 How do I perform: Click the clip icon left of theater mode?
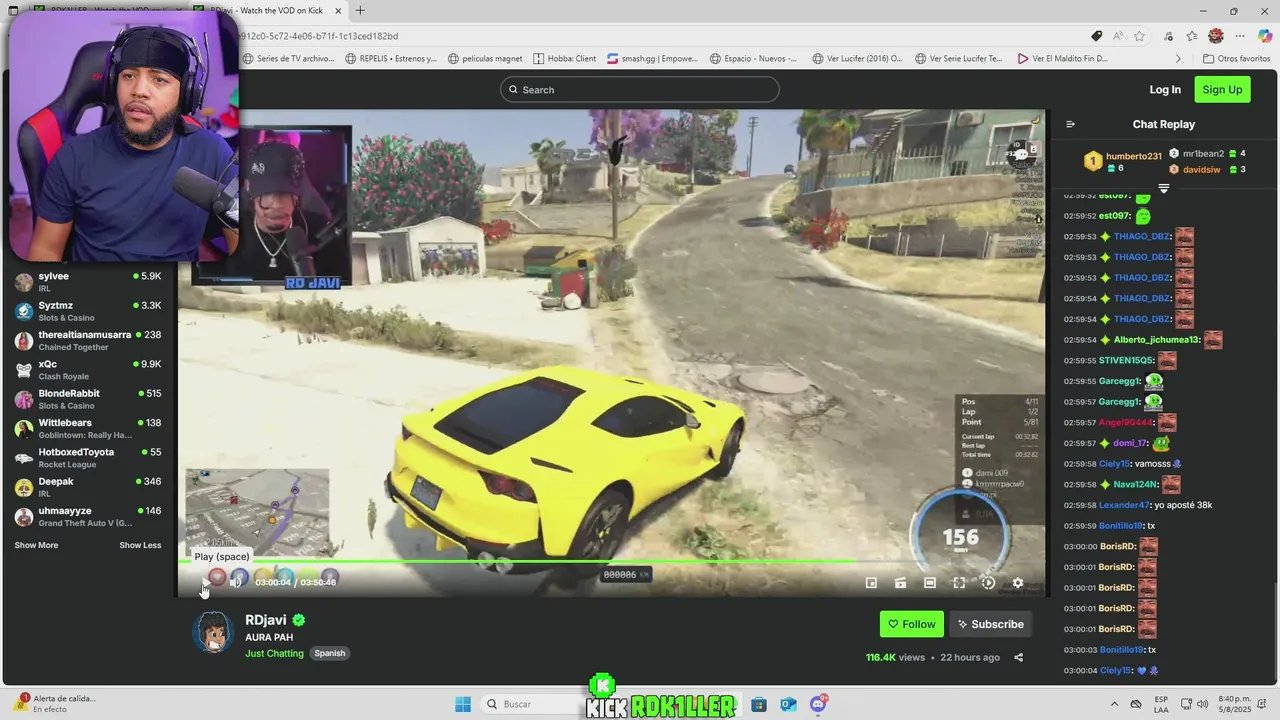[x=900, y=583]
